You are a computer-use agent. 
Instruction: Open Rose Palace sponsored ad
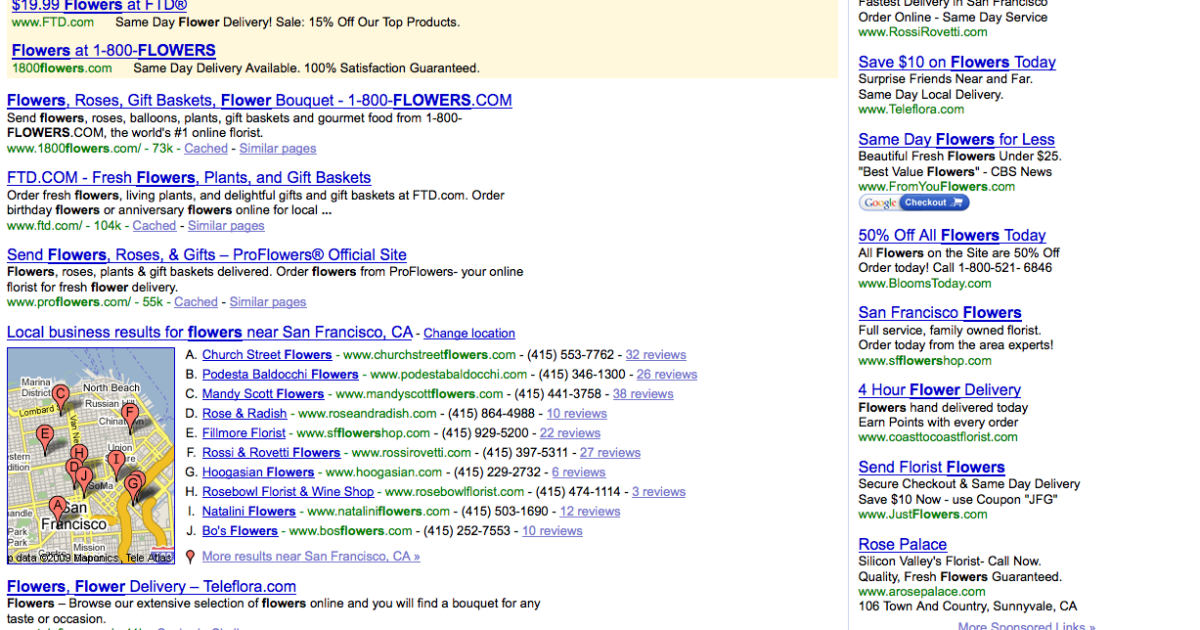tap(903, 544)
